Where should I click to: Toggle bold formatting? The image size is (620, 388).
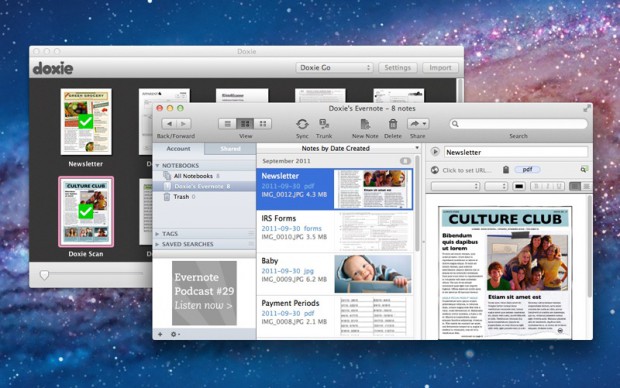[536, 186]
